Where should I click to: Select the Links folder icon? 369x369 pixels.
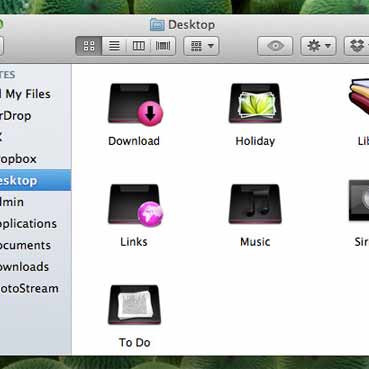[135, 205]
